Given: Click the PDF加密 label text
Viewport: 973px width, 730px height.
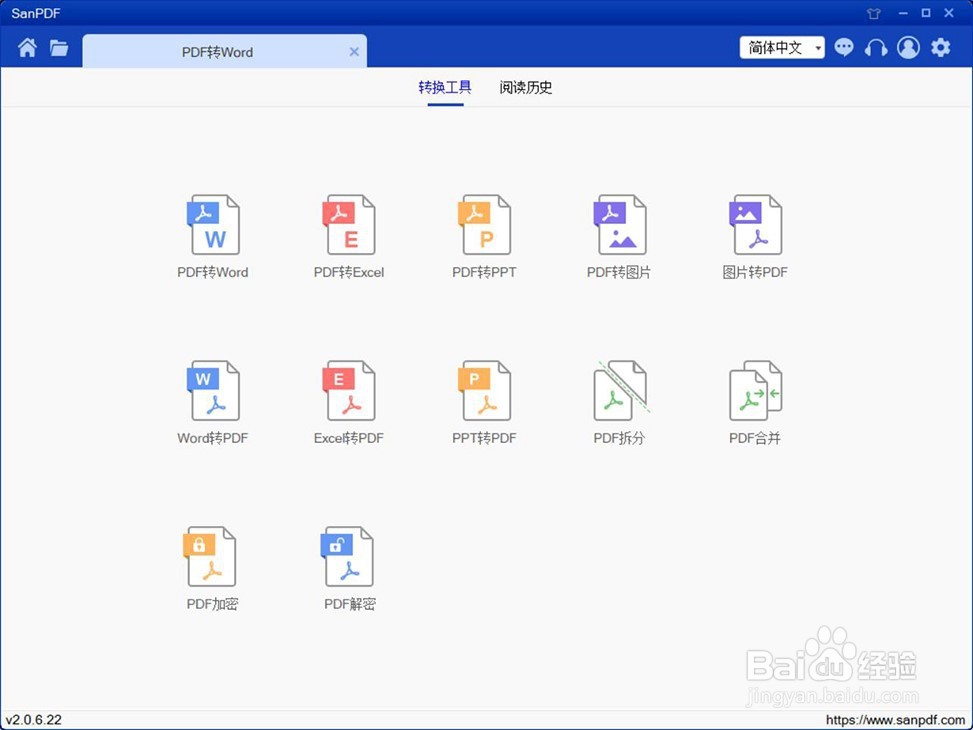Looking at the screenshot, I should tap(212, 604).
